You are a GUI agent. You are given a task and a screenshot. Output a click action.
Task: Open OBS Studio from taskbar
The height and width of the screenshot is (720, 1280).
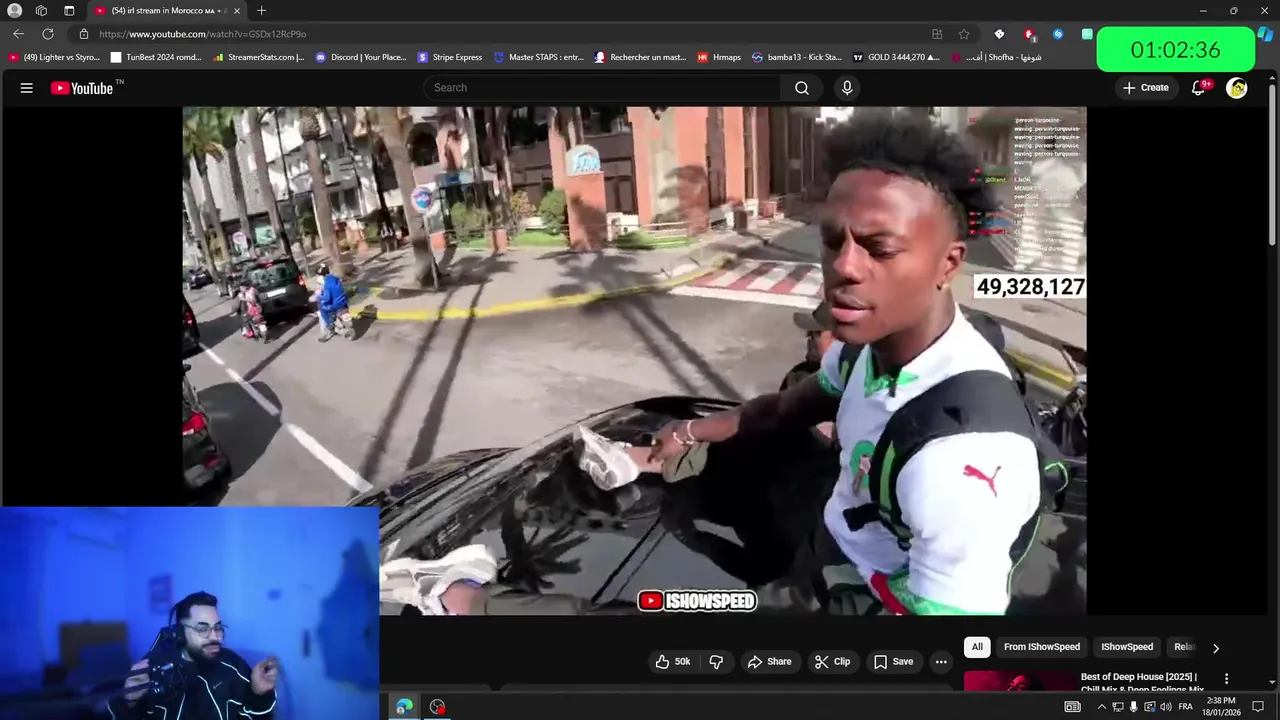[438, 707]
